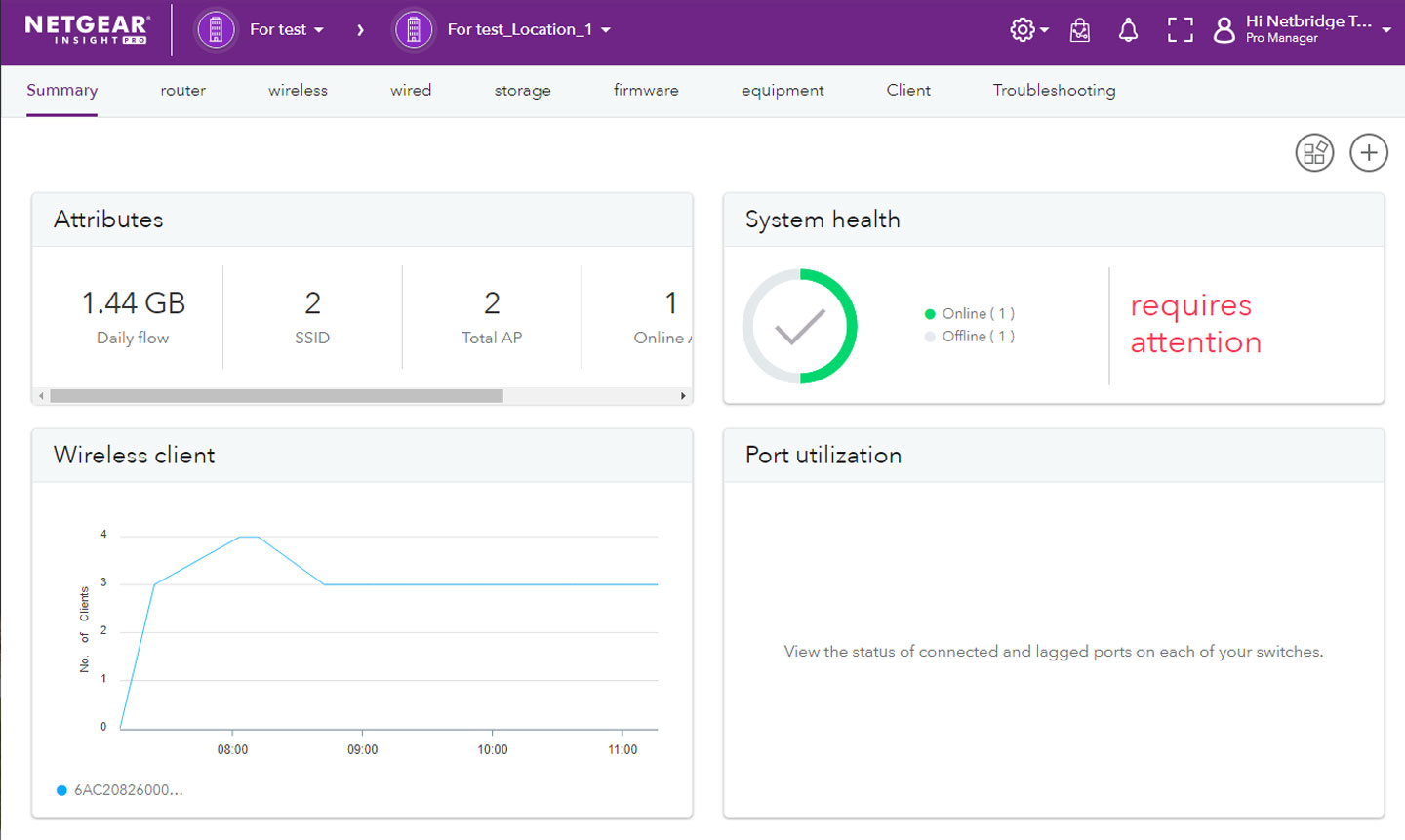Click the user profile icon
1405x840 pixels.
pyautogui.click(x=1224, y=29)
